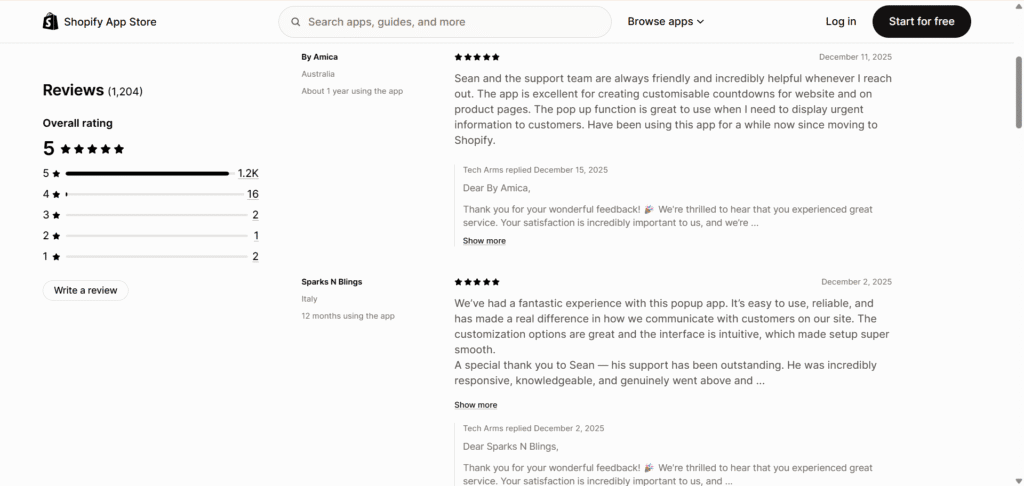Expand the Browse apps dropdown
This screenshot has height=486, width=1024.
(666, 22)
